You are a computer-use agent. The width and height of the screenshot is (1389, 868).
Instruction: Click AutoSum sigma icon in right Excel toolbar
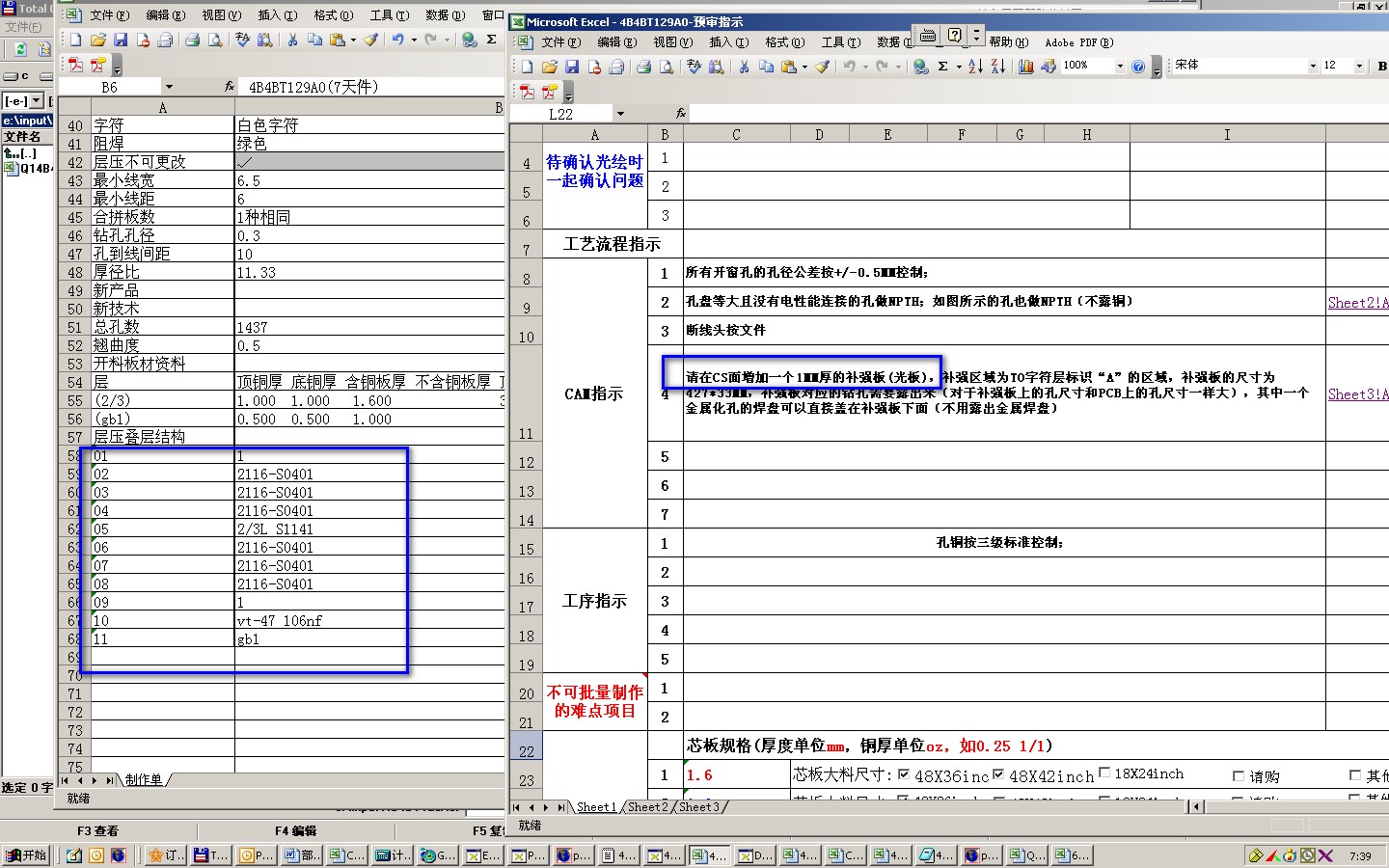[942, 67]
